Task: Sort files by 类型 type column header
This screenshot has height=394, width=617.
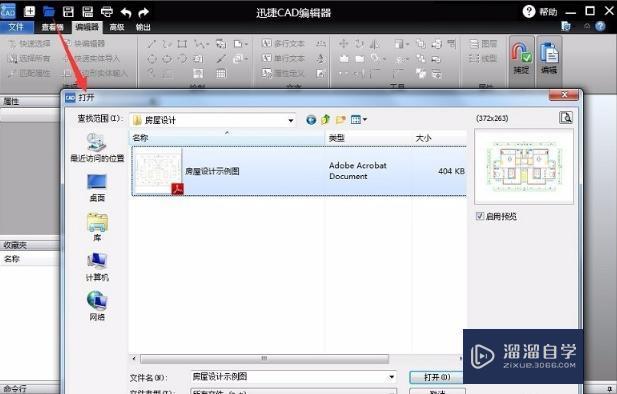Action: tap(368, 138)
